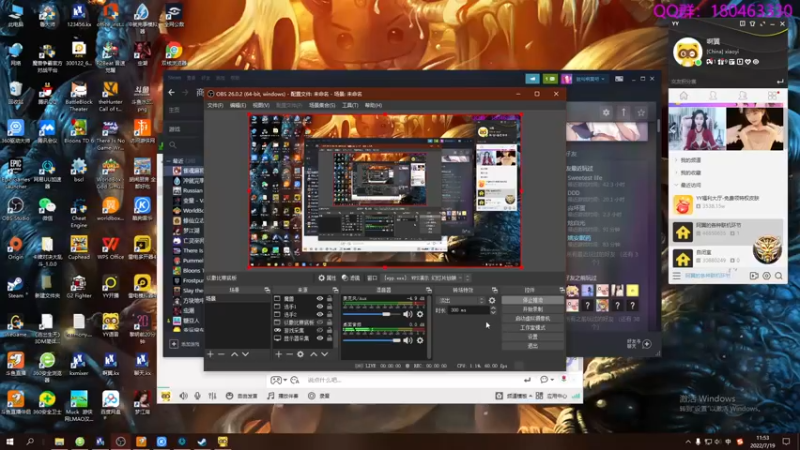Open transition properties gear in OBS
The image size is (800, 450).
pos(492,301)
